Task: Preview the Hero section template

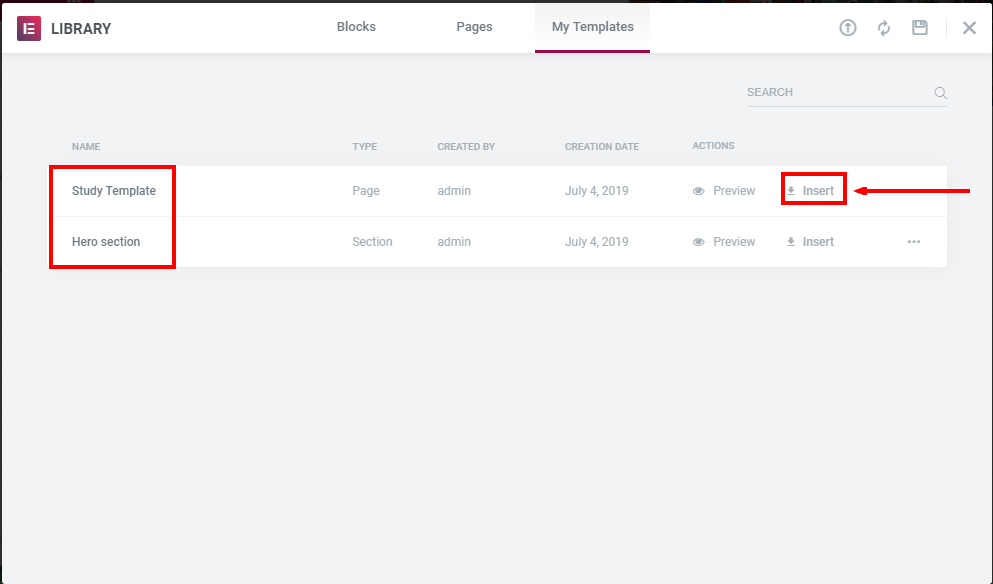Action: [724, 242]
